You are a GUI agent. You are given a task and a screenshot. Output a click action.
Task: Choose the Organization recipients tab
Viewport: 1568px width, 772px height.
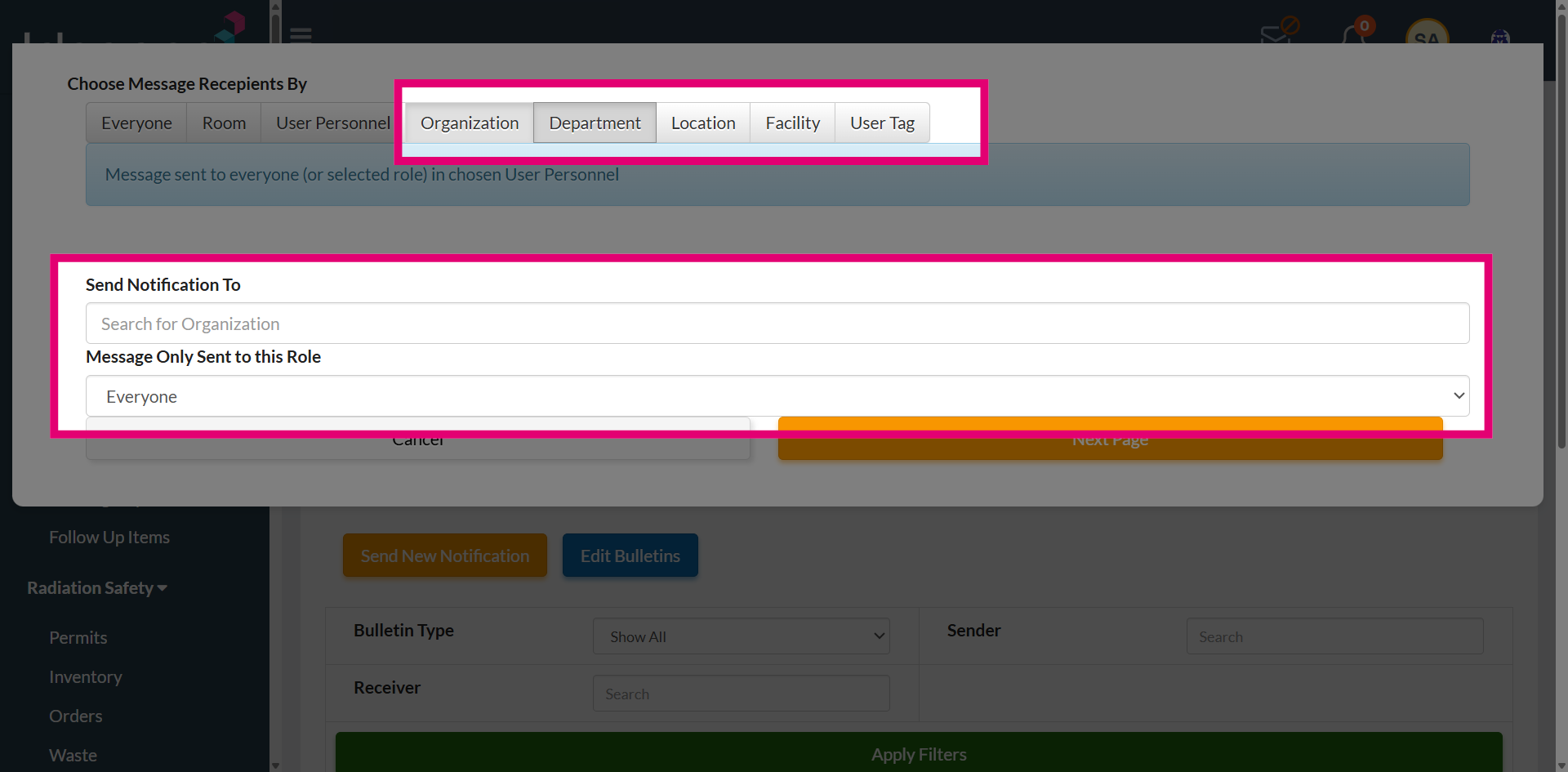(x=470, y=123)
